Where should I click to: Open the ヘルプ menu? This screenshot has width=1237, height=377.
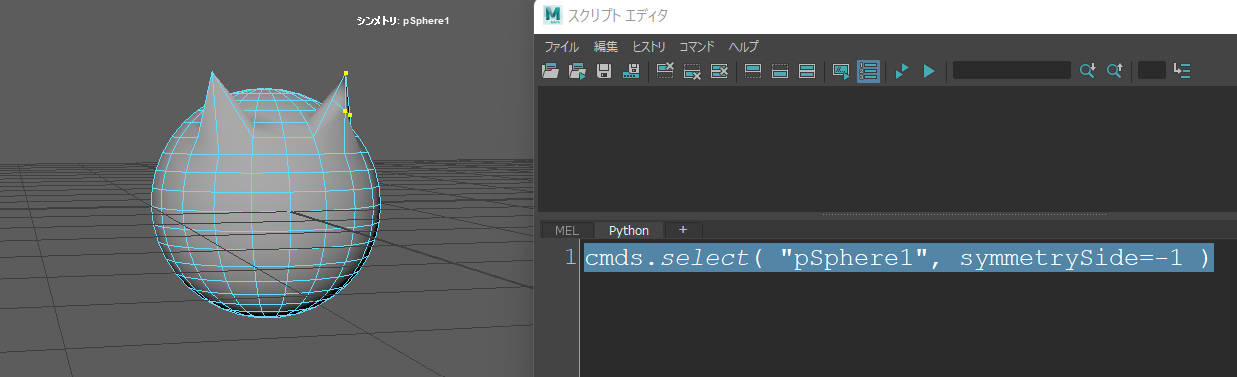click(x=743, y=47)
